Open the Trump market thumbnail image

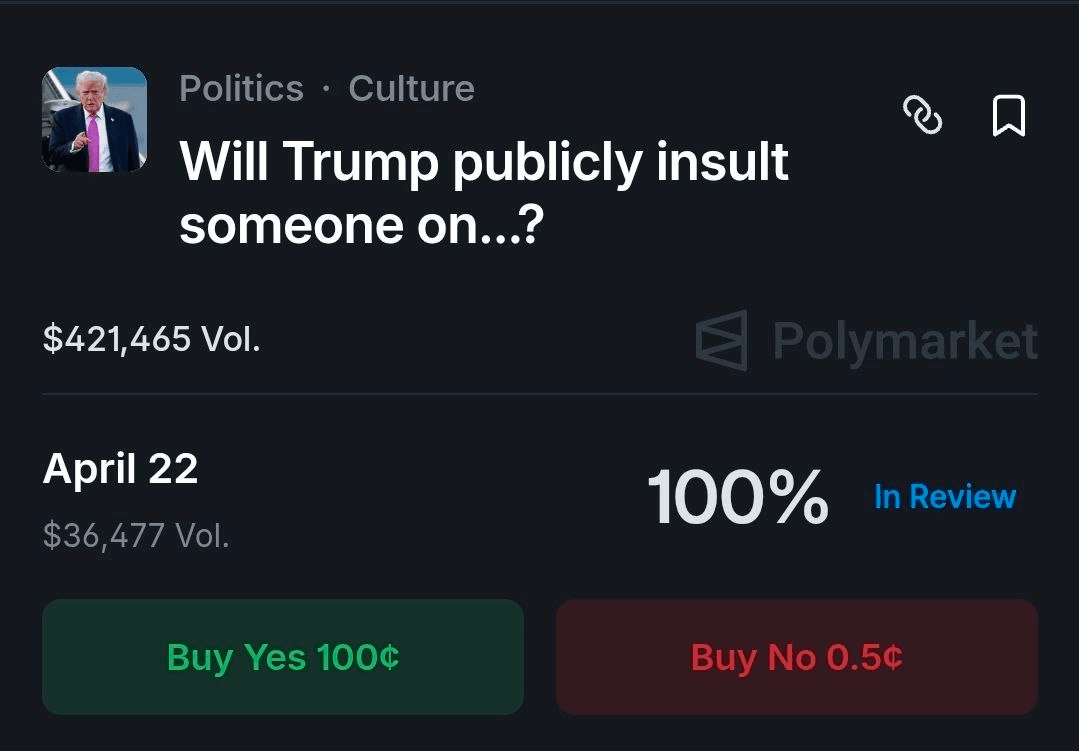tap(94, 120)
